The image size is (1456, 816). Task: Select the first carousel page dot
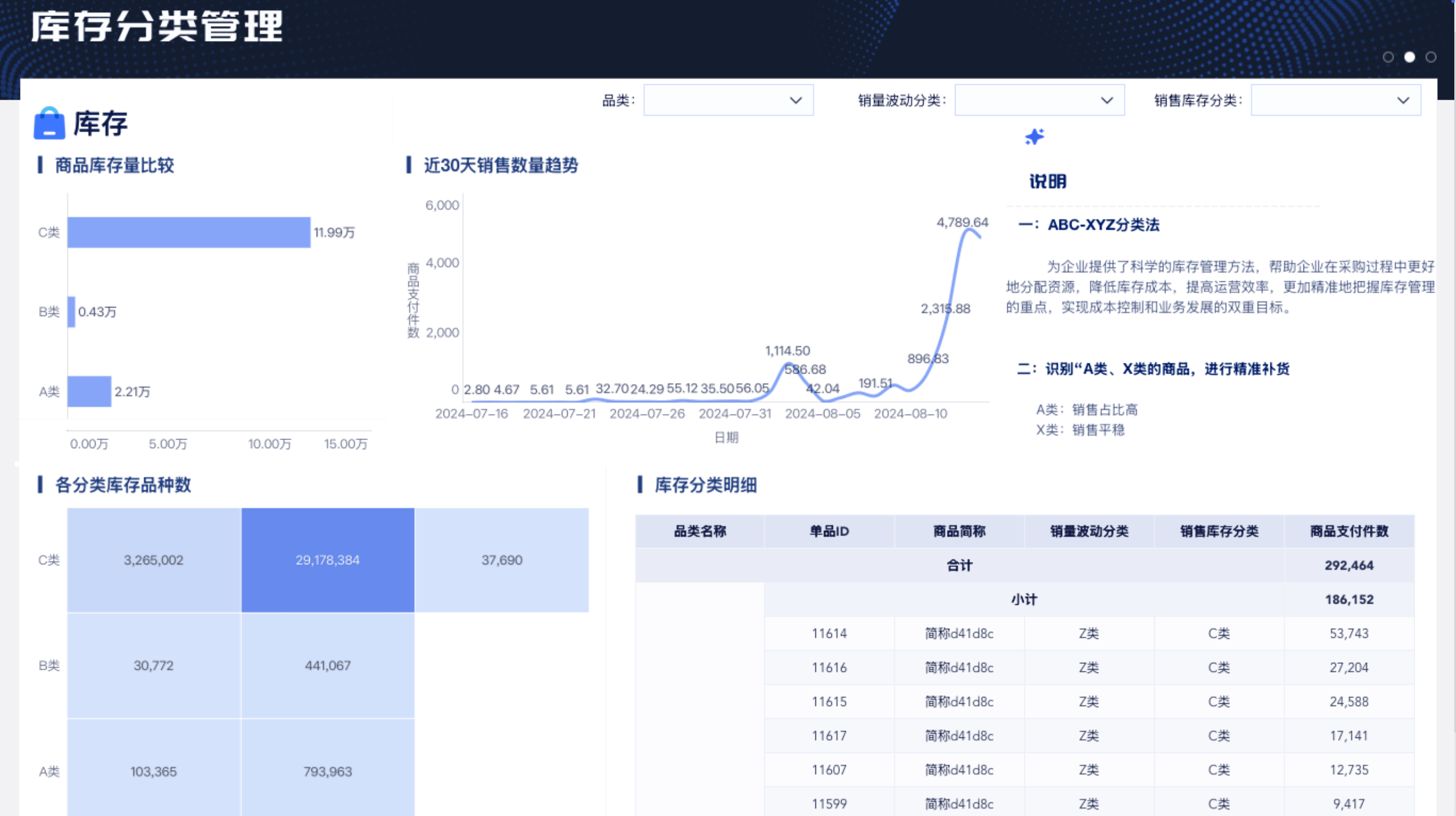click(x=1388, y=57)
